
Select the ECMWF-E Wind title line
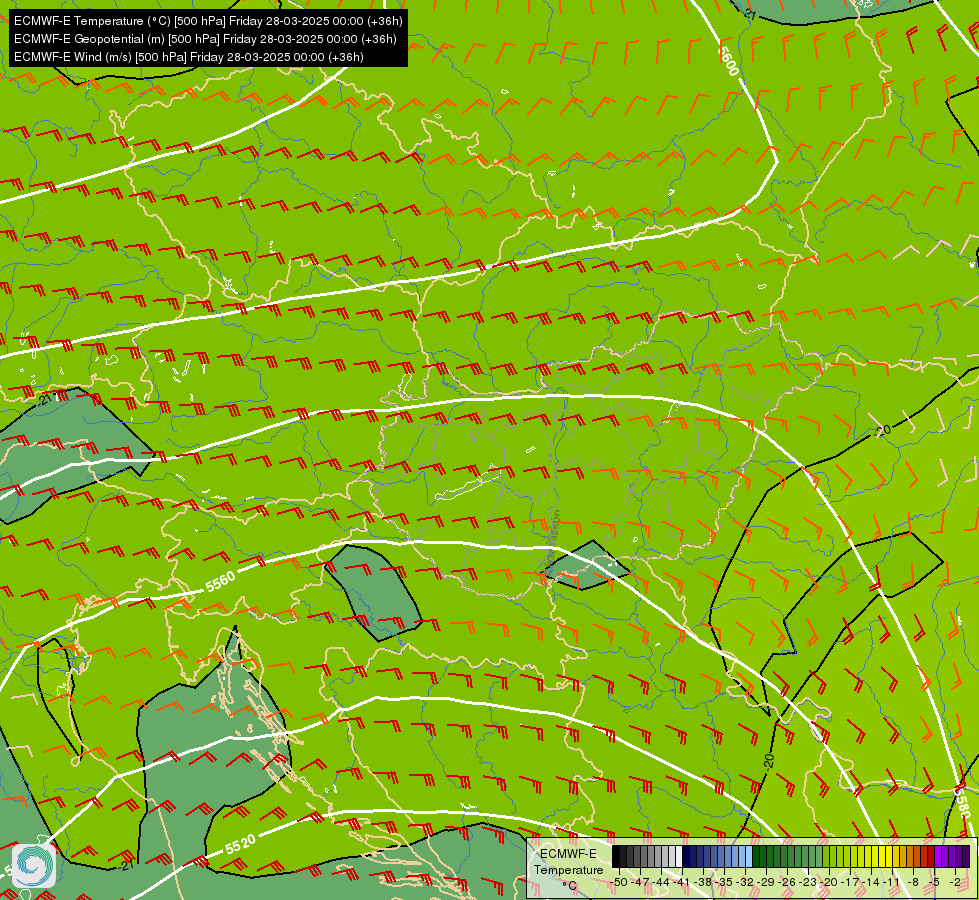(189, 57)
